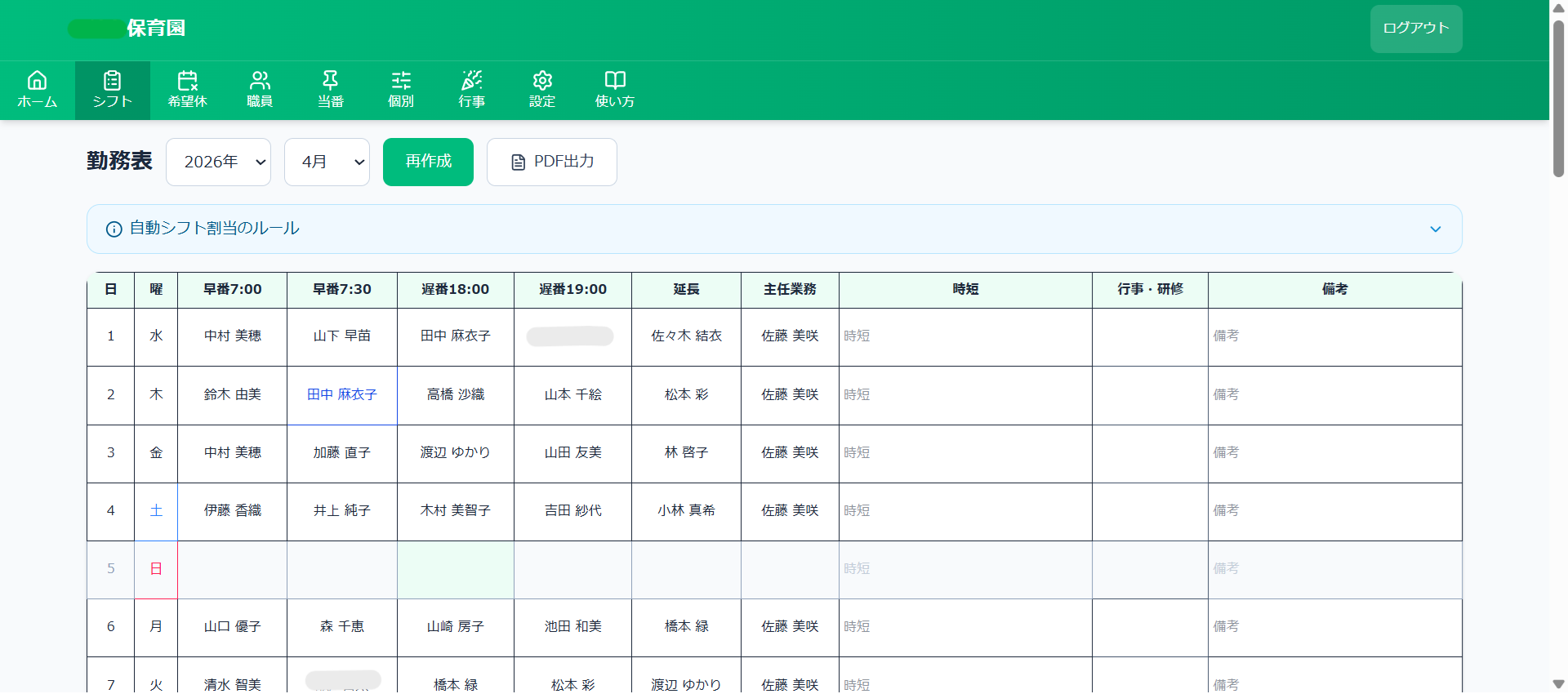Click the scrollbar down arrow
Image resolution: width=1568 pixels, height=694 pixels.
point(1558,684)
